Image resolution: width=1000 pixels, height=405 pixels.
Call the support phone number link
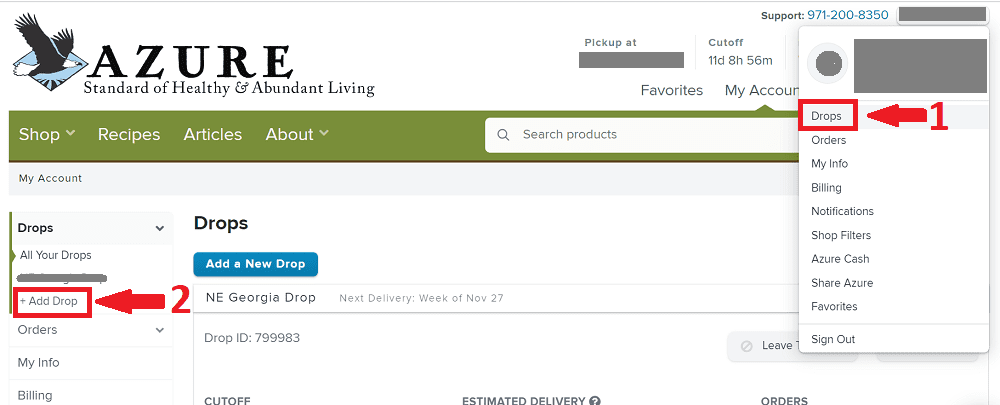pos(848,15)
